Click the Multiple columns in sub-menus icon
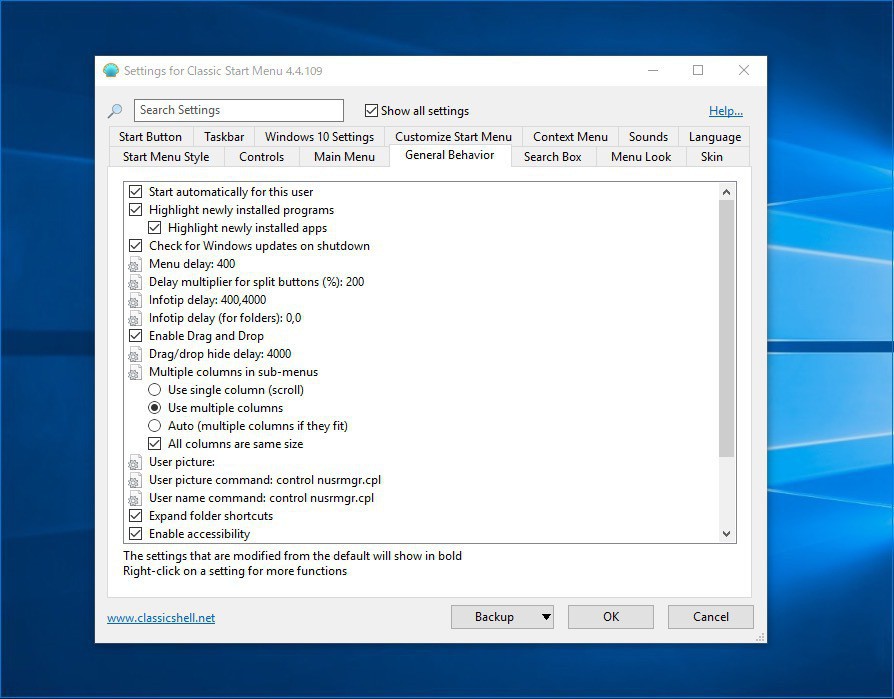This screenshot has height=699, width=894. (135, 372)
